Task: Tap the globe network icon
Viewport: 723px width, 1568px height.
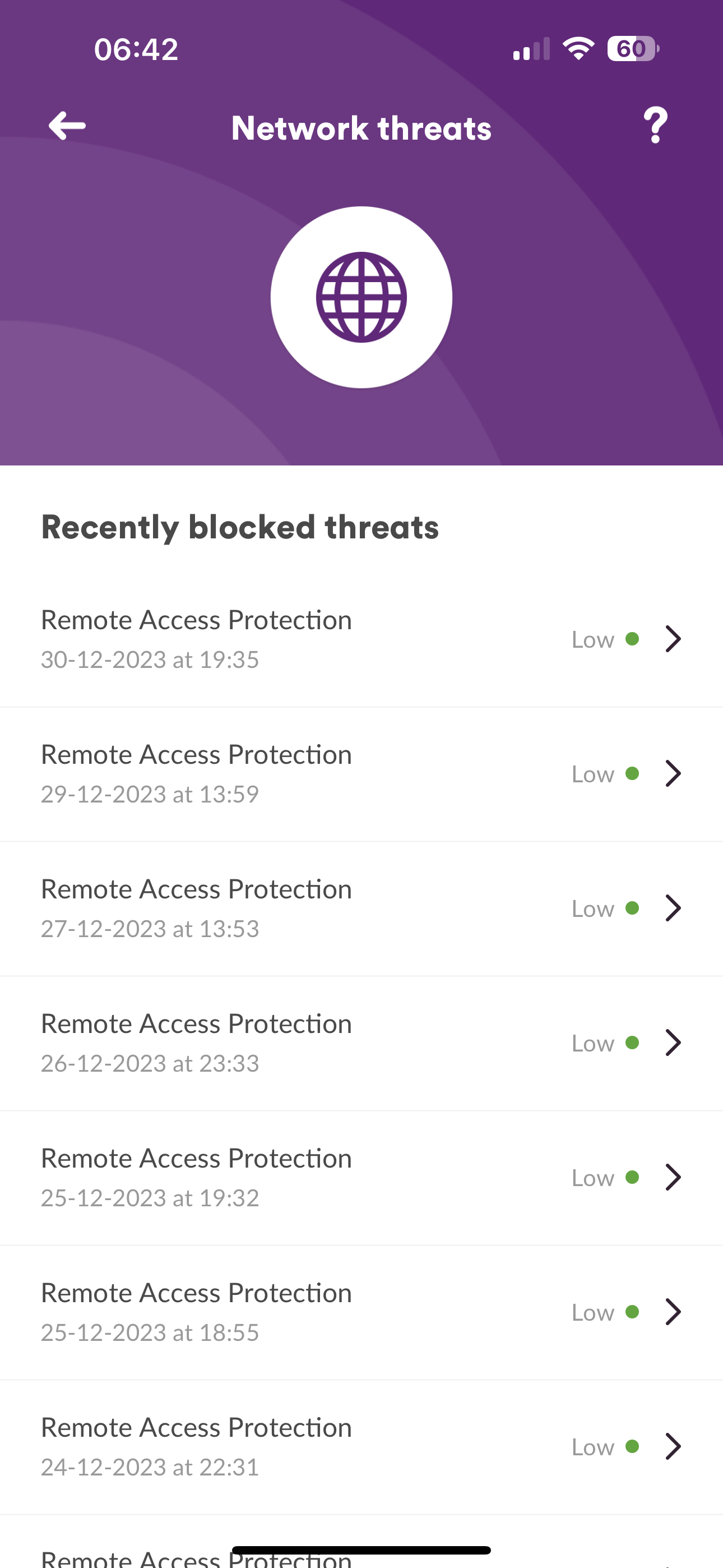Action: (x=361, y=297)
